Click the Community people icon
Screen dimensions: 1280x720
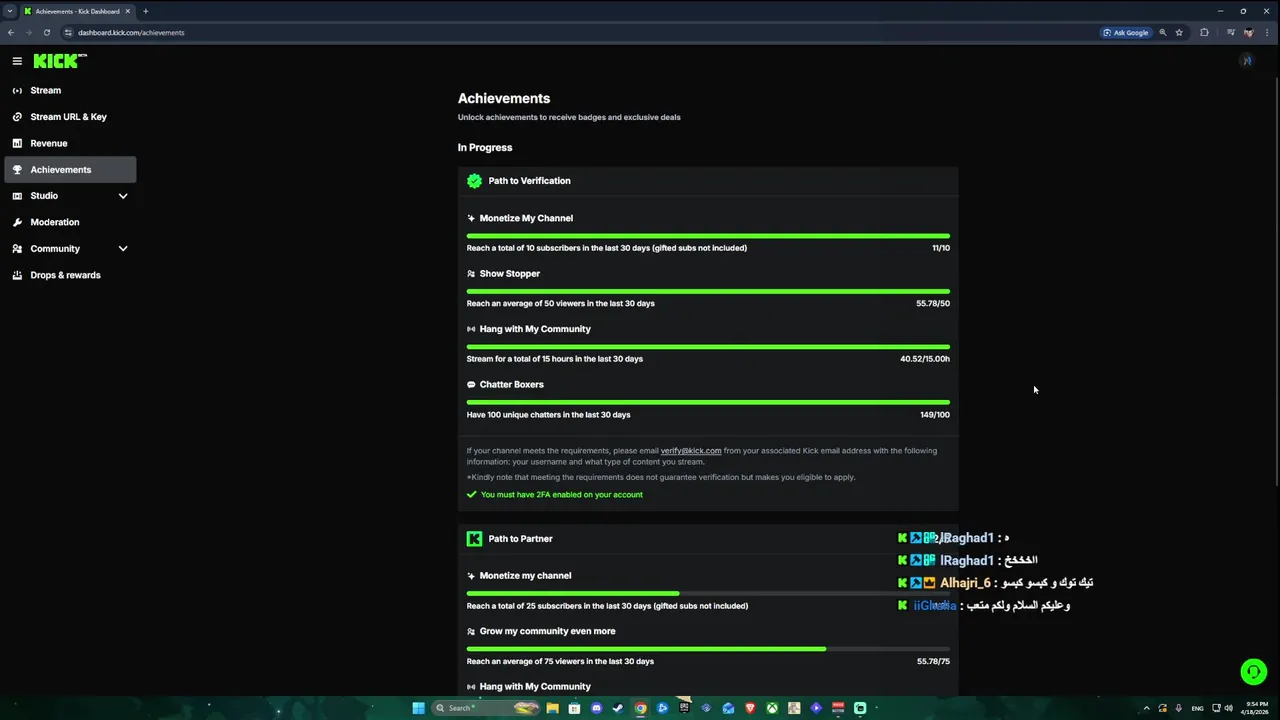[x=17, y=249]
